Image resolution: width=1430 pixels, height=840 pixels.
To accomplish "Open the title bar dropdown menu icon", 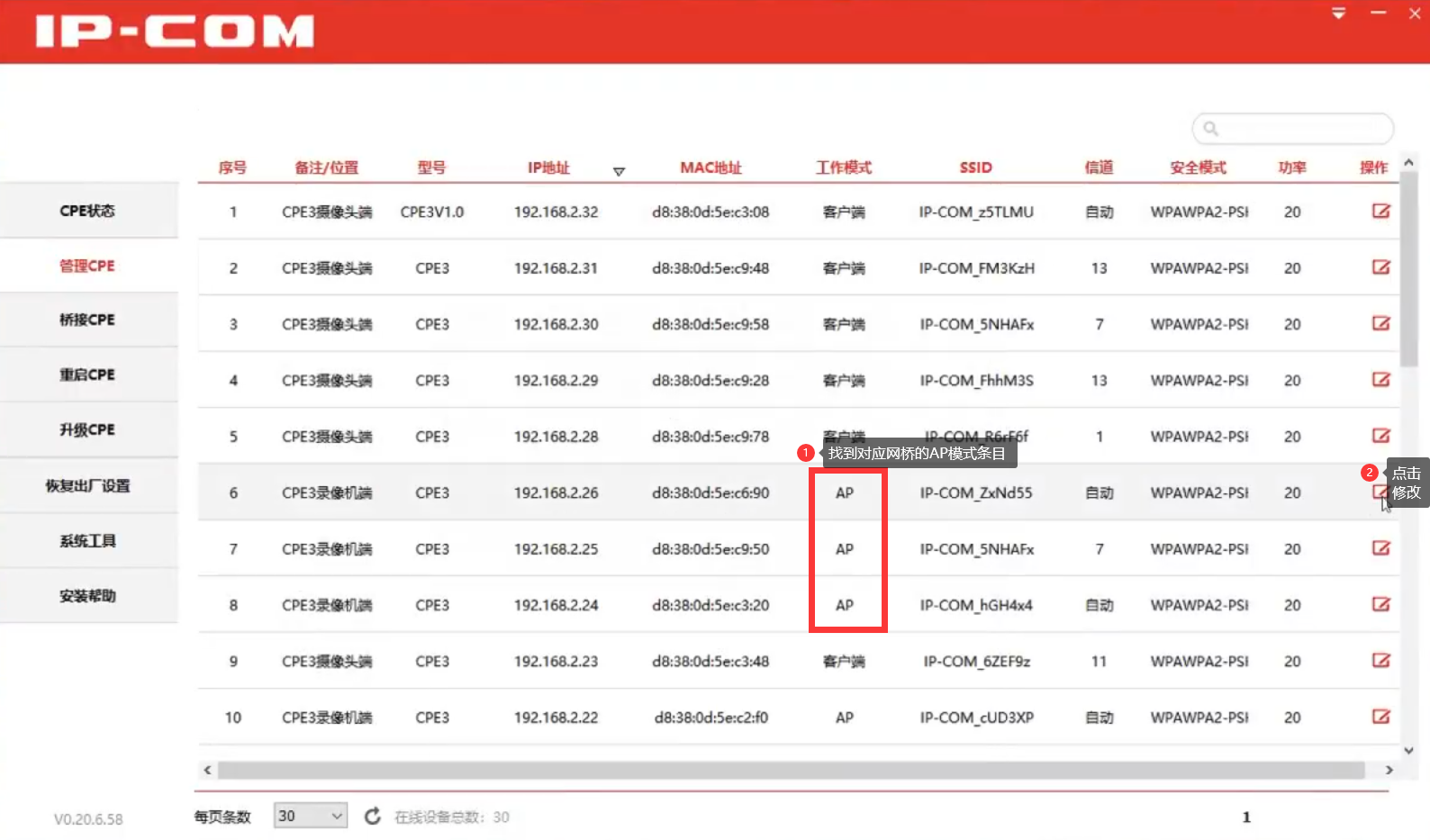I will pos(1339,14).
